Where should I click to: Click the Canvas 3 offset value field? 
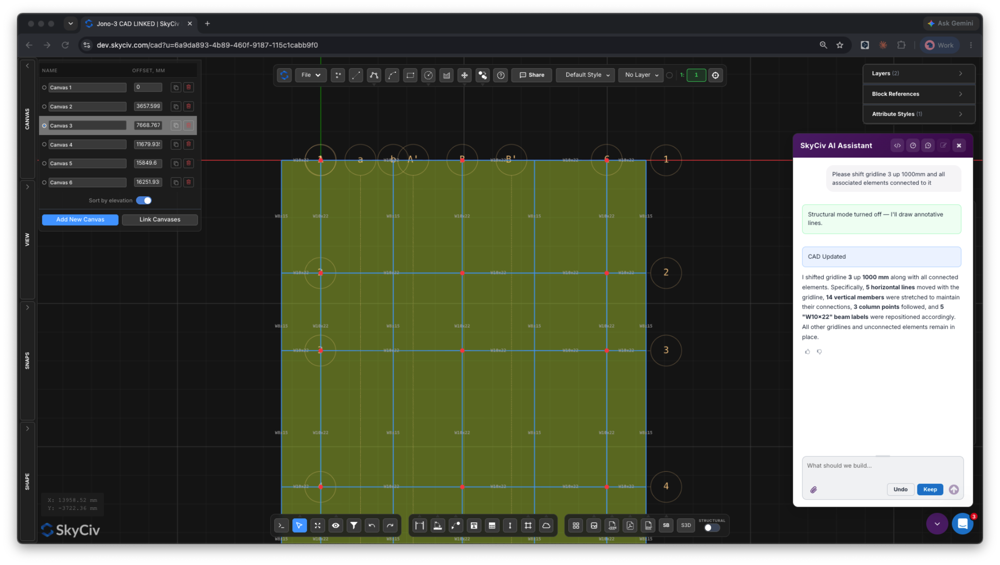pos(148,126)
